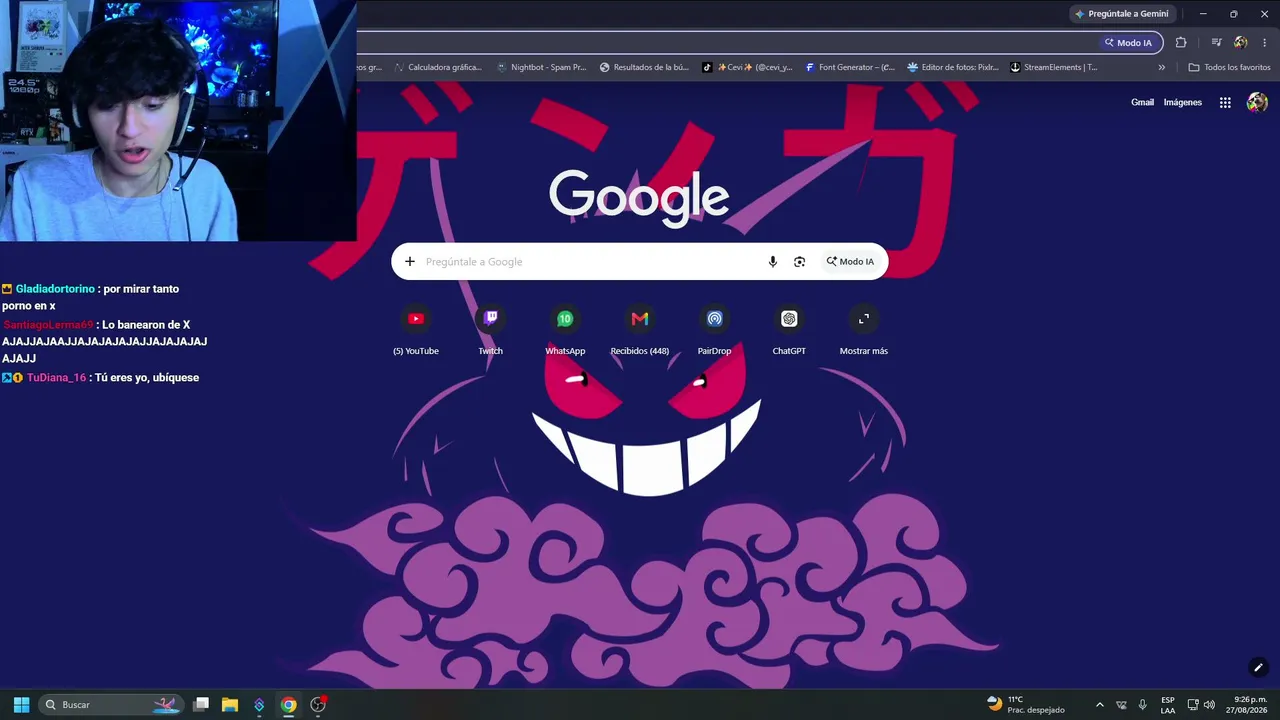Open the Google apps grid
The width and height of the screenshot is (1280, 720).
click(1225, 102)
